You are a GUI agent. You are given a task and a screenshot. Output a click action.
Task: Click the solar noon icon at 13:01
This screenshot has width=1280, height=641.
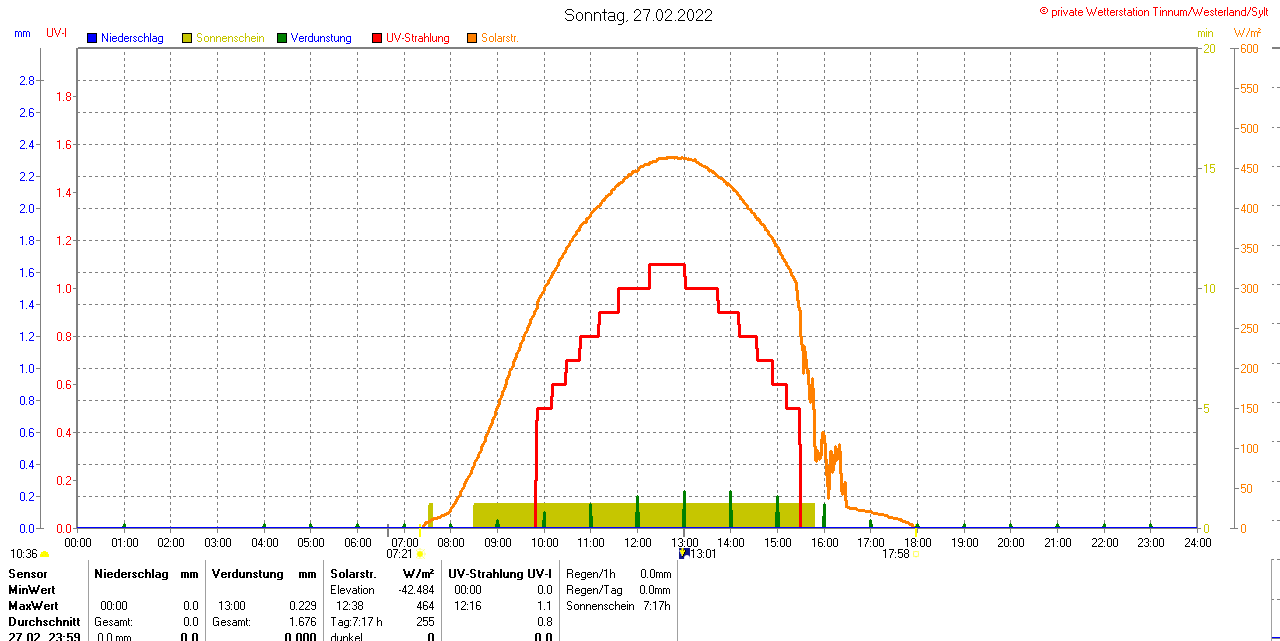pos(683,553)
